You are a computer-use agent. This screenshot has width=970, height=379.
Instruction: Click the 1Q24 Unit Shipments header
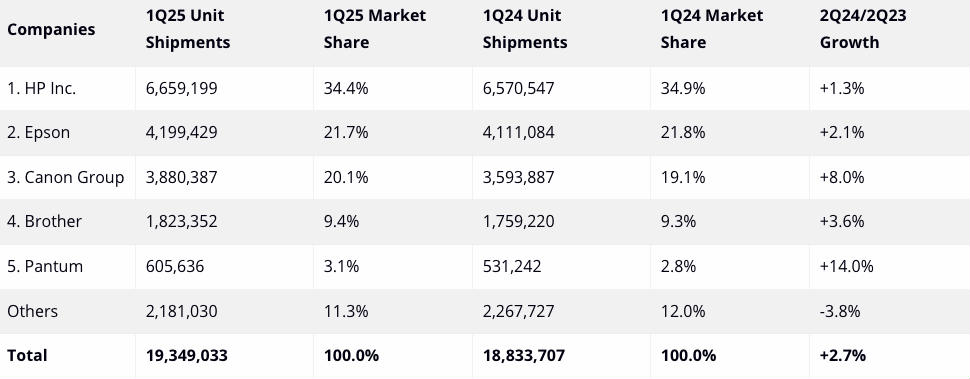[x=525, y=29]
